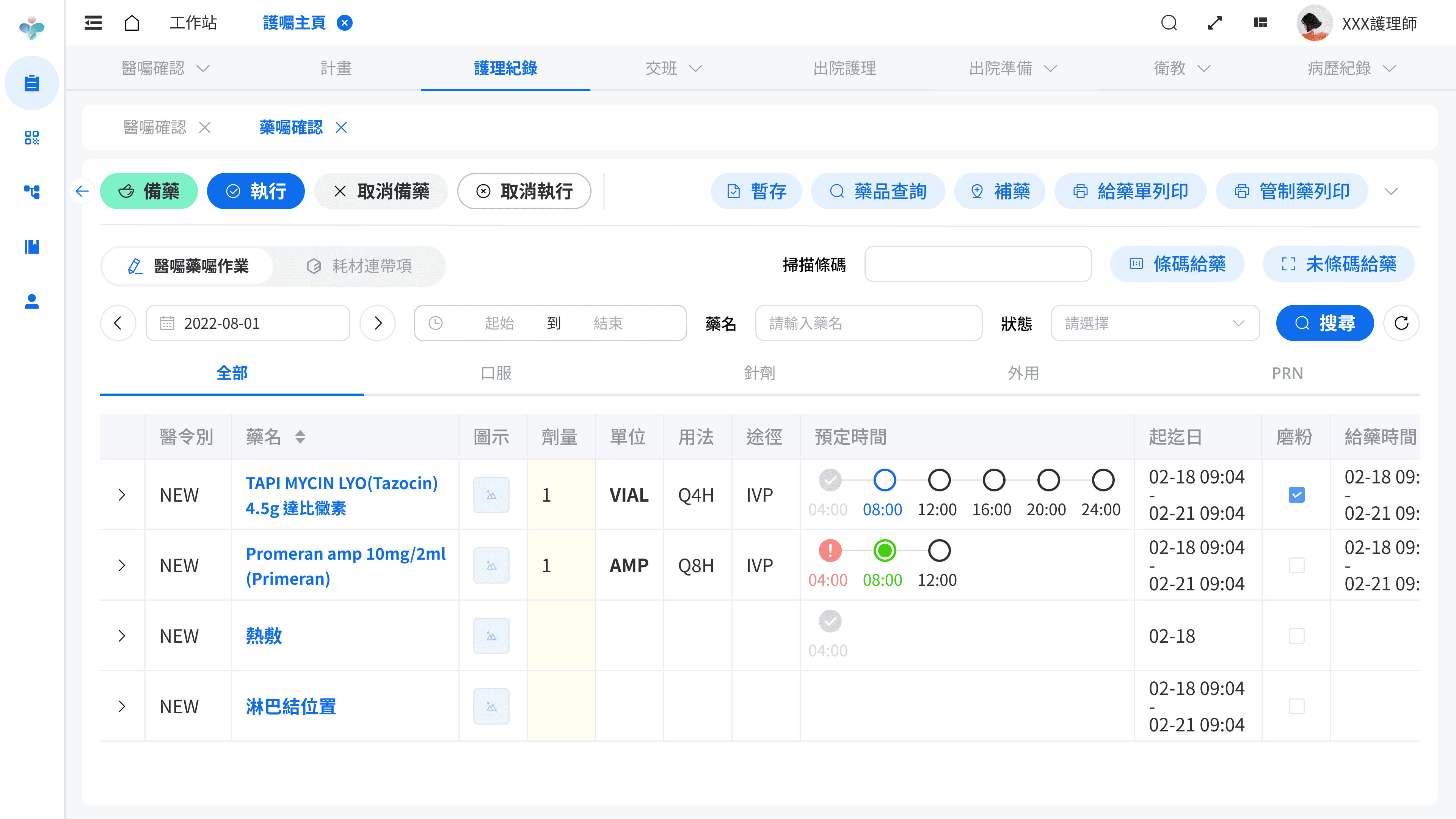Image resolution: width=1456 pixels, height=819 pixels.
Task: Open clipboard icon in left sidebar
Action: click(31, 83)
